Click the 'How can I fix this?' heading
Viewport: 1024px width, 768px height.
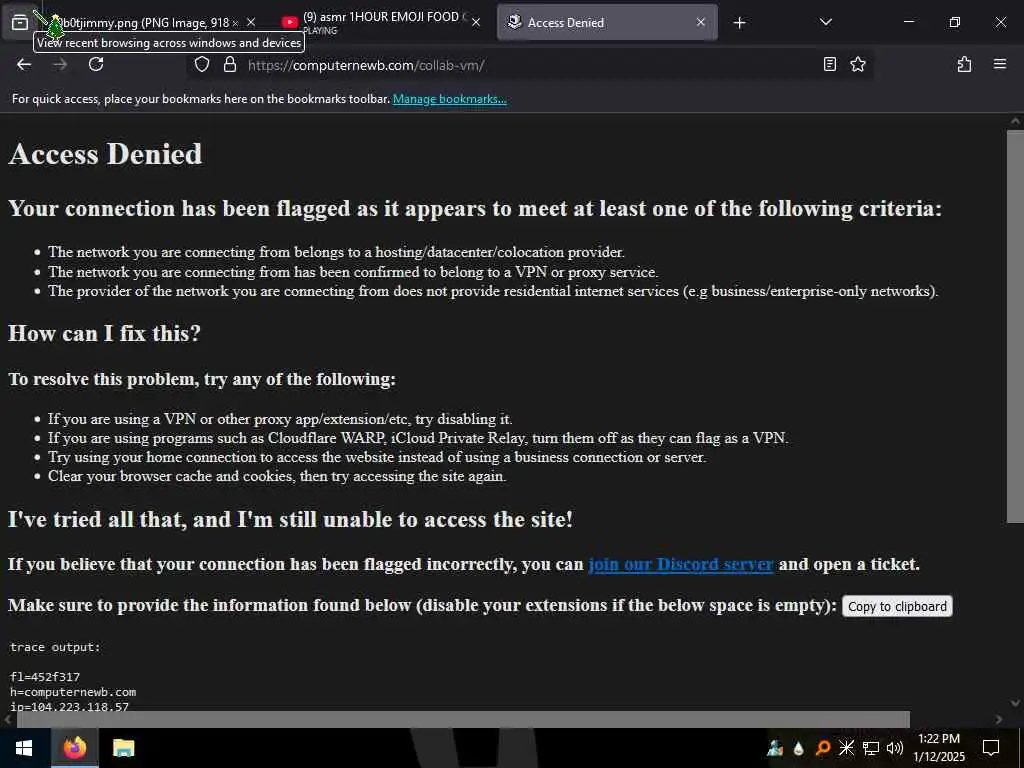(x=104, y=334)
